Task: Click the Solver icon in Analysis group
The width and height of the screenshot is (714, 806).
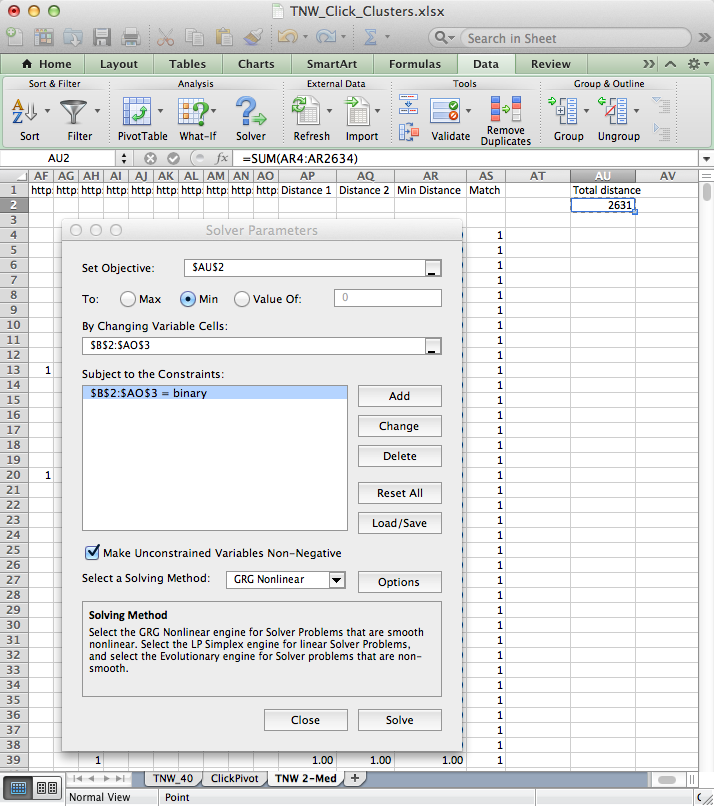Action: [x=250, y=111]
